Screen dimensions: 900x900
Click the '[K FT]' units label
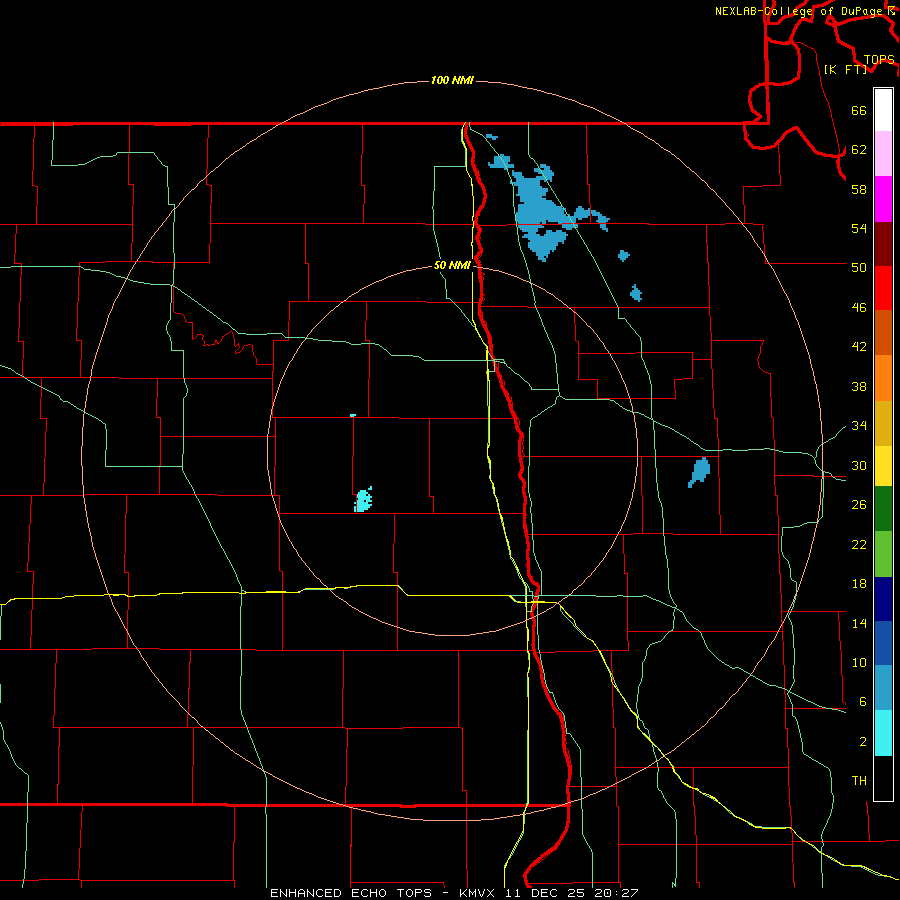845,69
